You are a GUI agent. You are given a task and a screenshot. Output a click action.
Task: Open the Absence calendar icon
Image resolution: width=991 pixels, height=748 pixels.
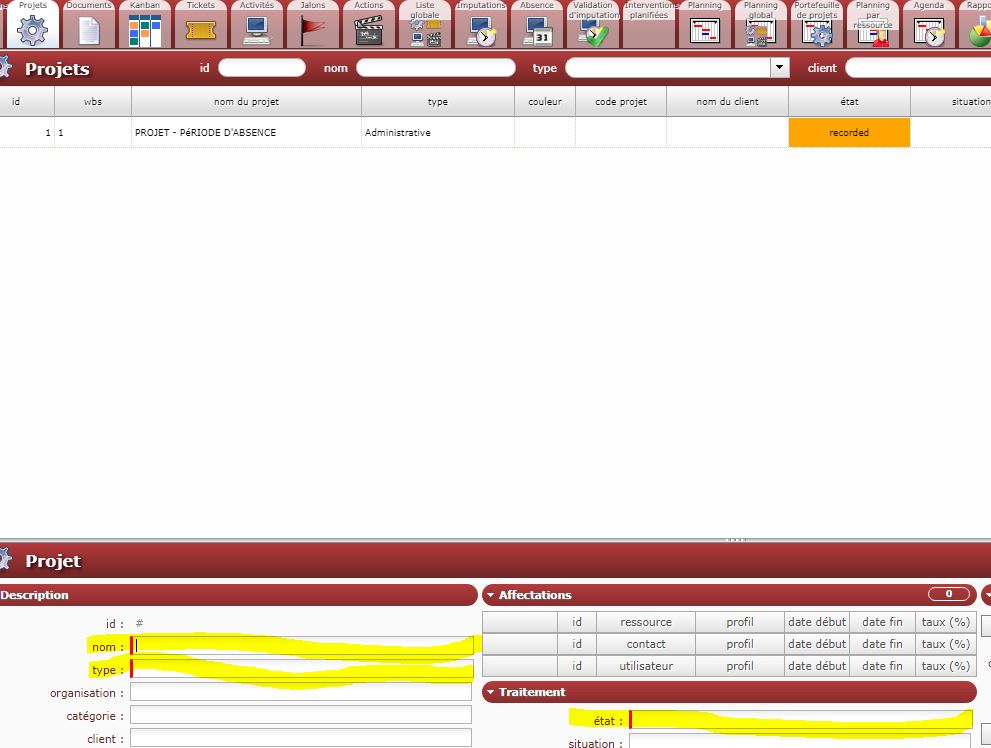537,33
